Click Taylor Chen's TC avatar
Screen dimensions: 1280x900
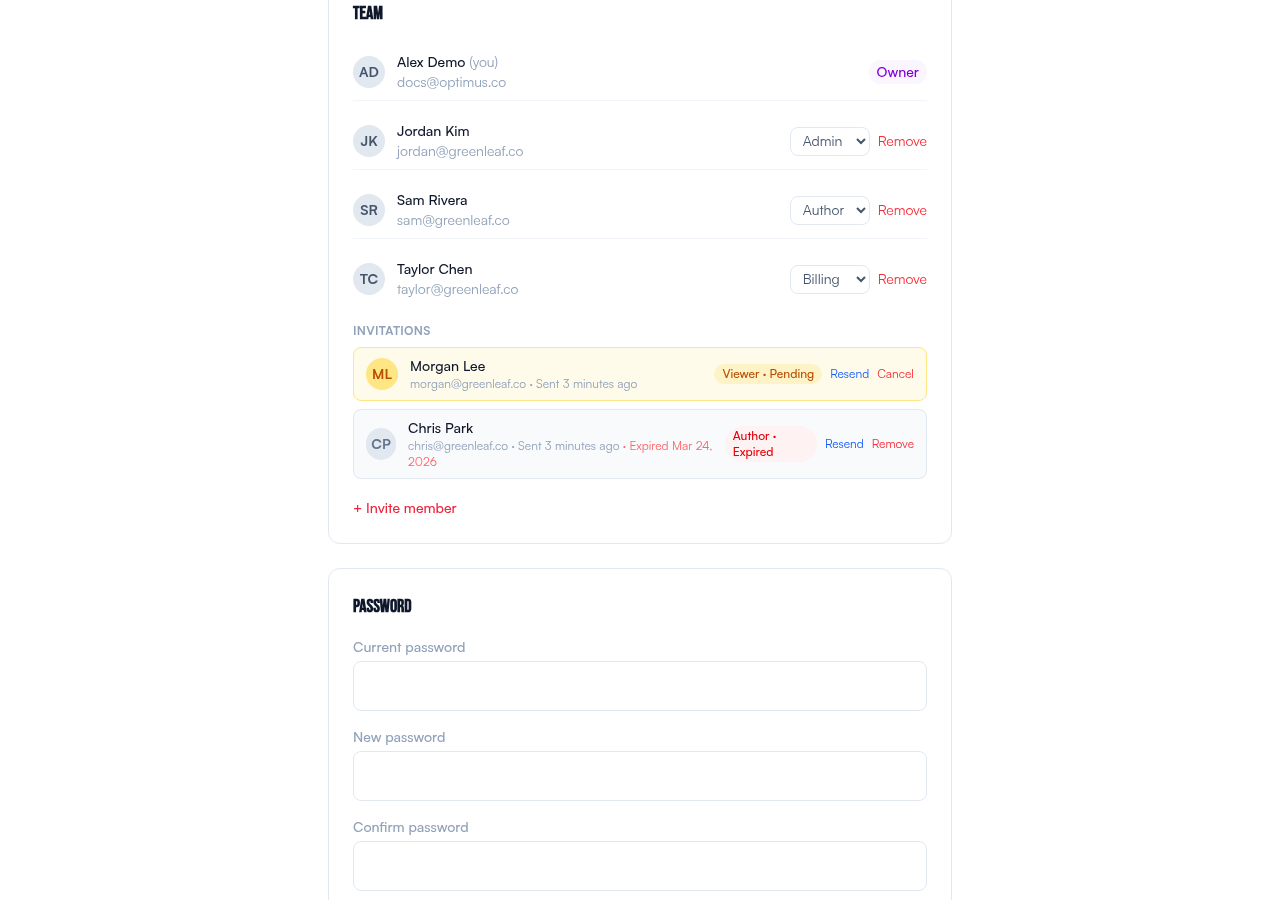point(368,279)
